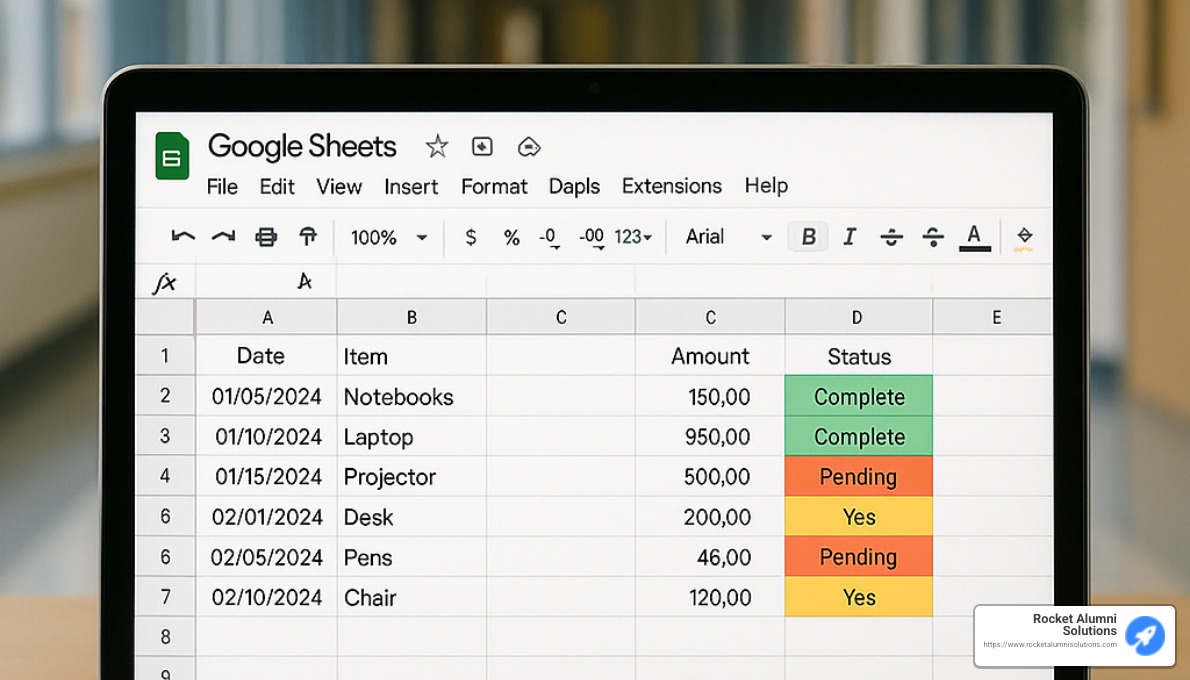The width and height of the screenshot is (1190, 680).
Task: Select the 01/05/2024 date cell
Action: [266, 395]
